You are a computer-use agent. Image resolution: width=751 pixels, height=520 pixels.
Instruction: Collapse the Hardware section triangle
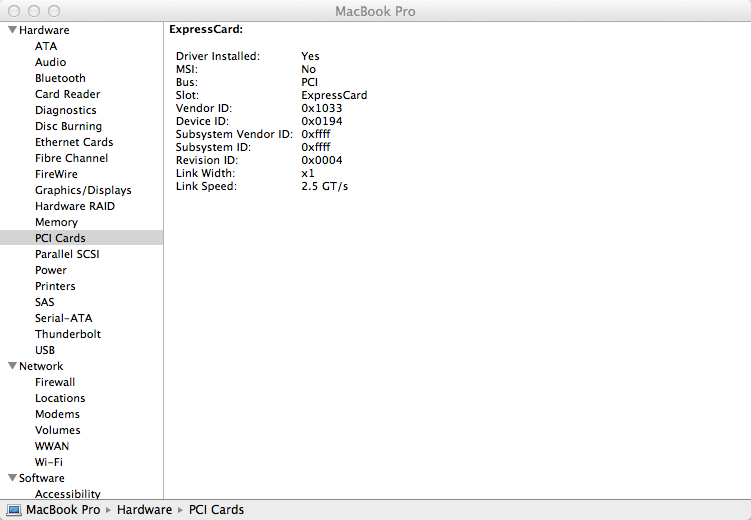click(12, 30)
